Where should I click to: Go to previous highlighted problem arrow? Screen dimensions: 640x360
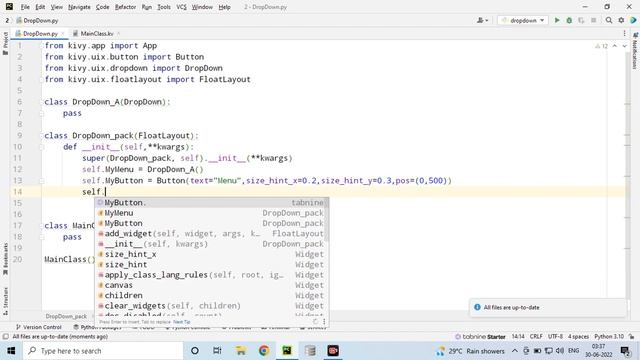pyautogui.click(x=615, y=46)
